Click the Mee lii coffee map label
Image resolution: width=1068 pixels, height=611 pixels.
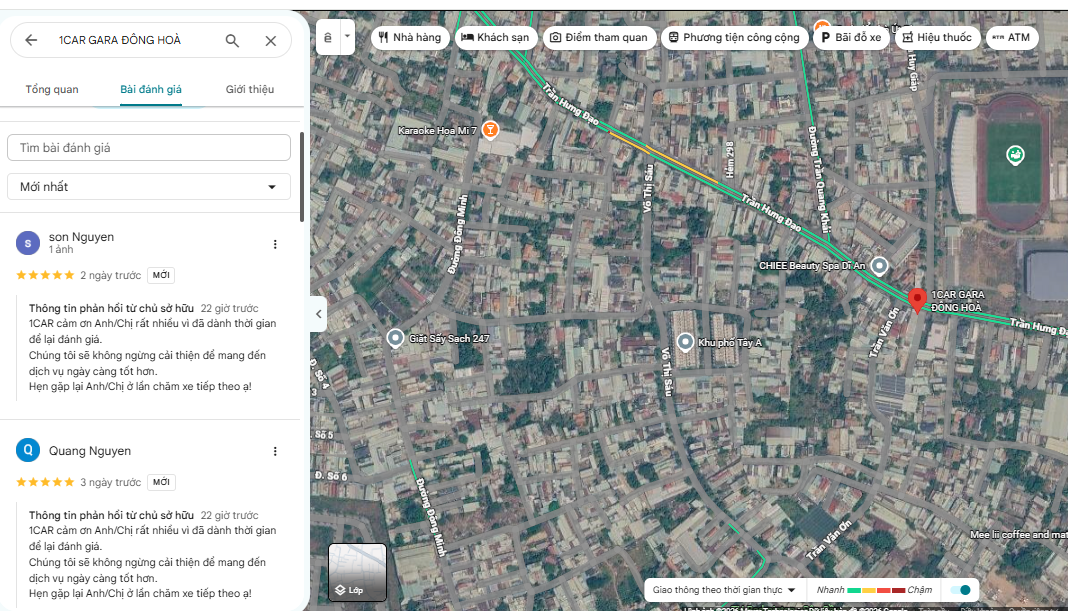[x=1018, y=535]
